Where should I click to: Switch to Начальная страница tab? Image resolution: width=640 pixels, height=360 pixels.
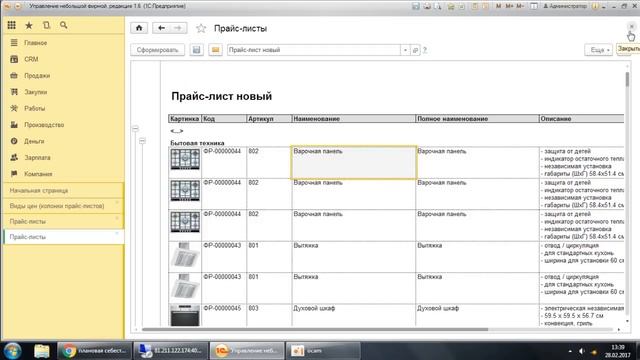tap(64, 191)
